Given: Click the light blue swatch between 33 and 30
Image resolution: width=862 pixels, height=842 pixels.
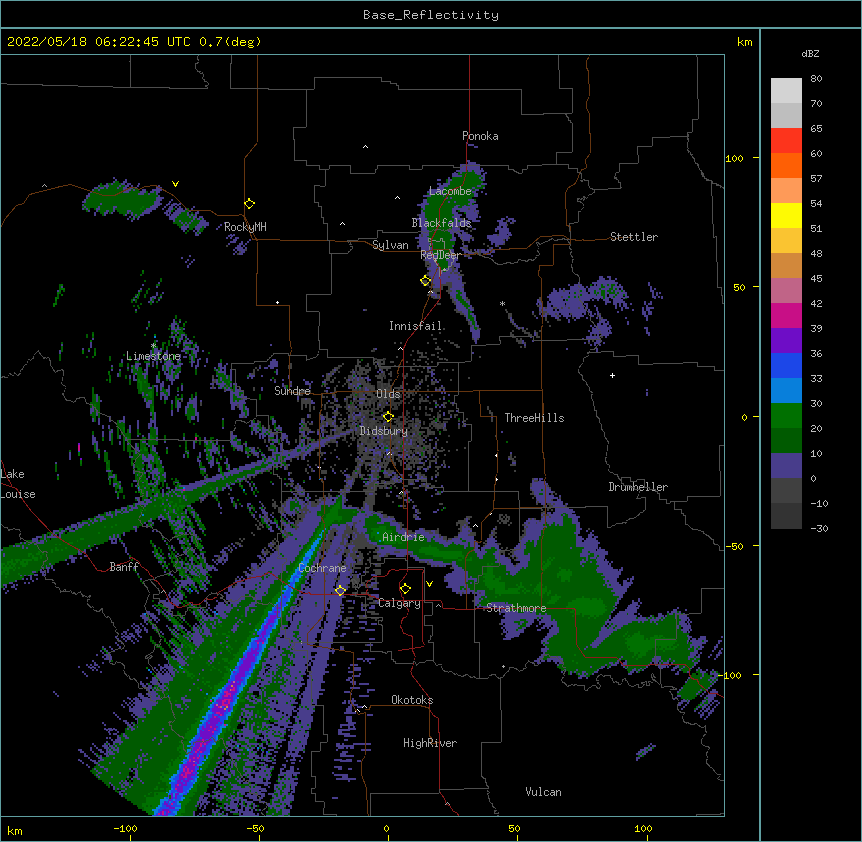Looking at the screenshot, I should (786, 391).
